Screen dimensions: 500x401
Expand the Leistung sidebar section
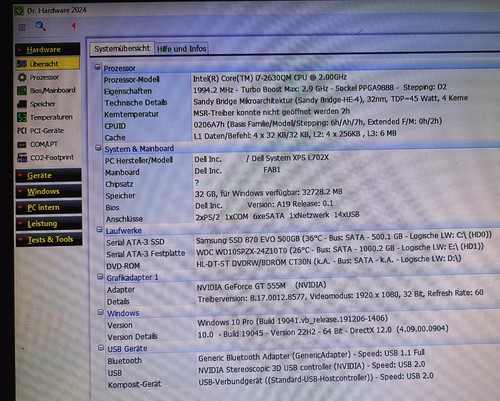pyautogui.click(x=49, y=223)
